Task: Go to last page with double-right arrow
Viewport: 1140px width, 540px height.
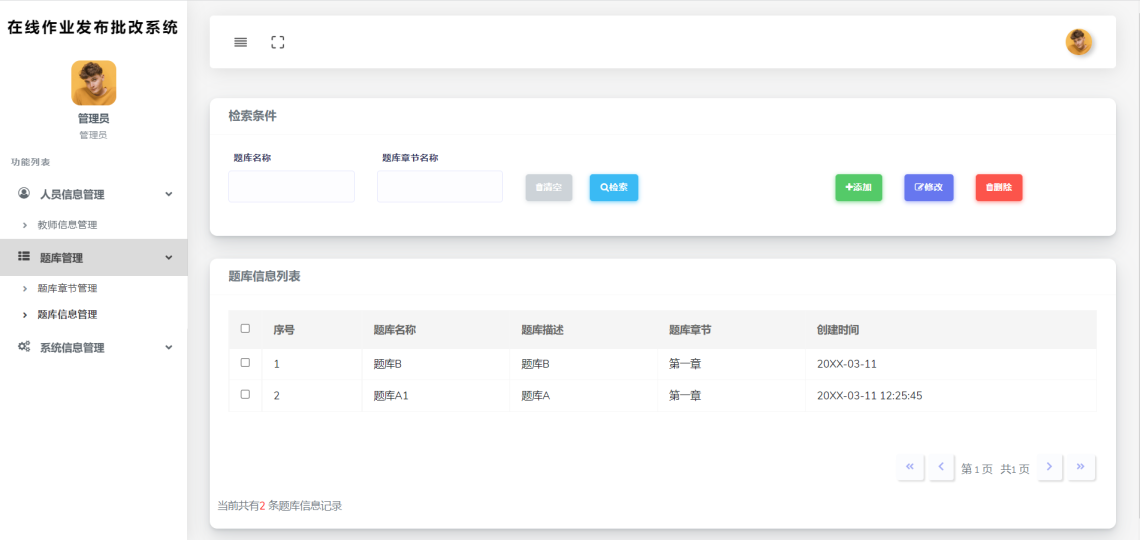Action: point(1081,467)
